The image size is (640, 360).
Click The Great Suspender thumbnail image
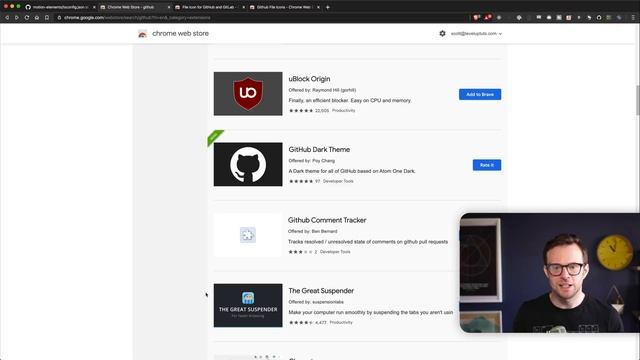point(248,305)
